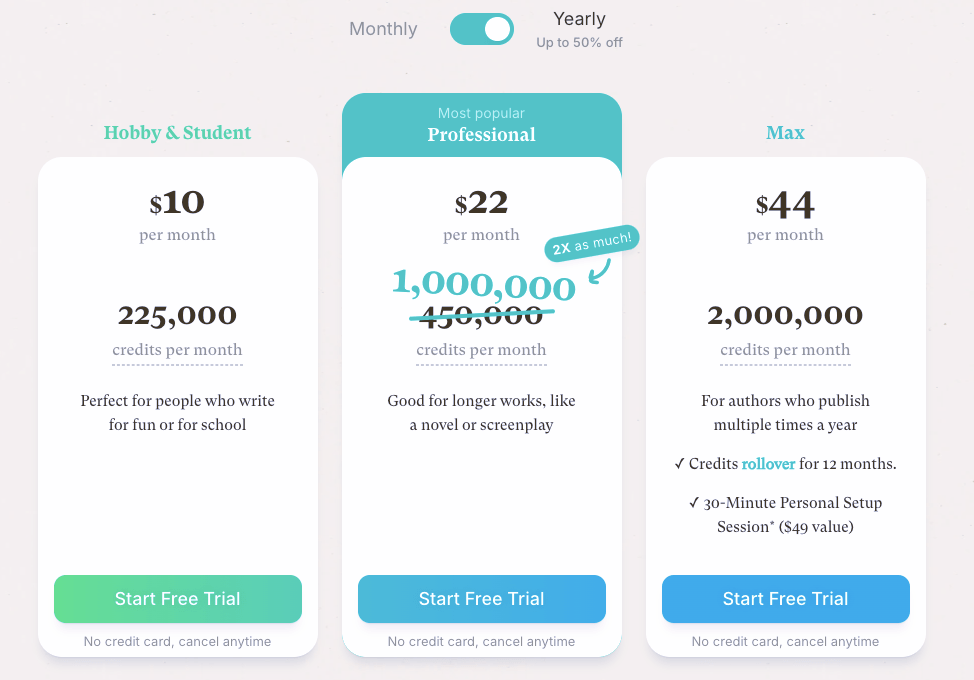Start Free Trial for Professional plan
Screen dimensions: 974x680
tap(482, 599)
